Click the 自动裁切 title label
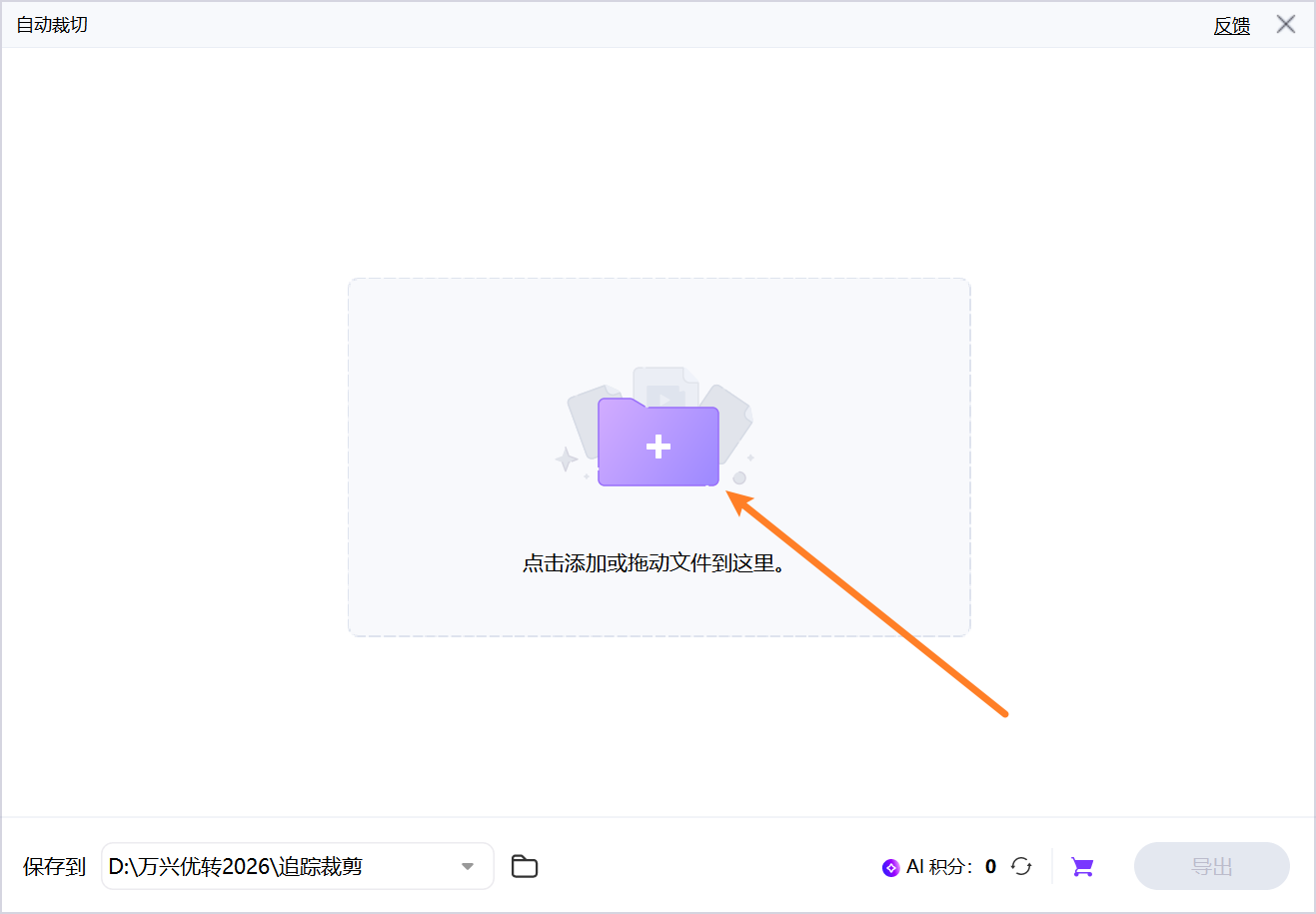This screenshot has height=914, width=1316. click(52, 23)
